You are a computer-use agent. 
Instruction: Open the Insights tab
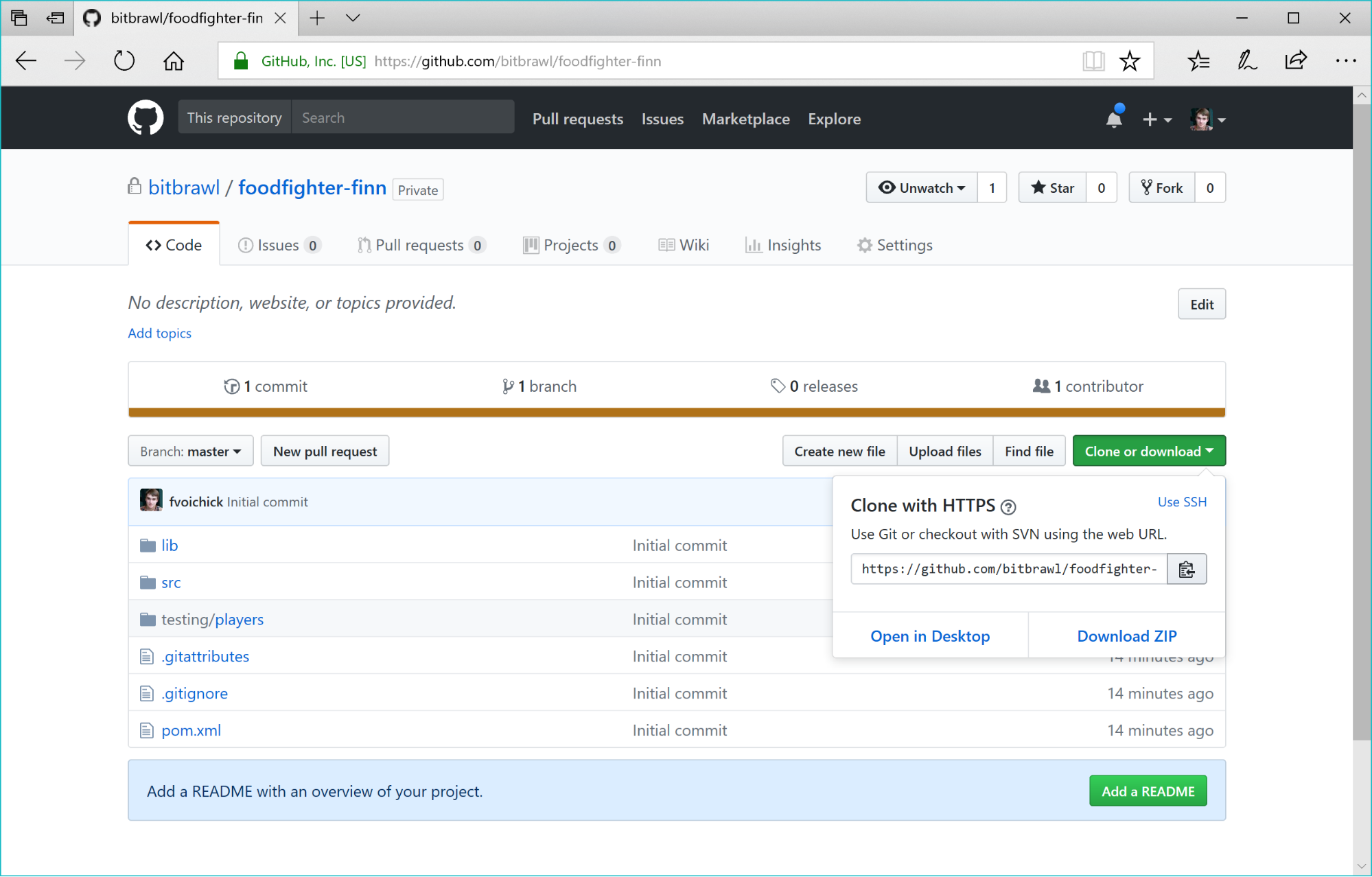[x=783, y=245]
